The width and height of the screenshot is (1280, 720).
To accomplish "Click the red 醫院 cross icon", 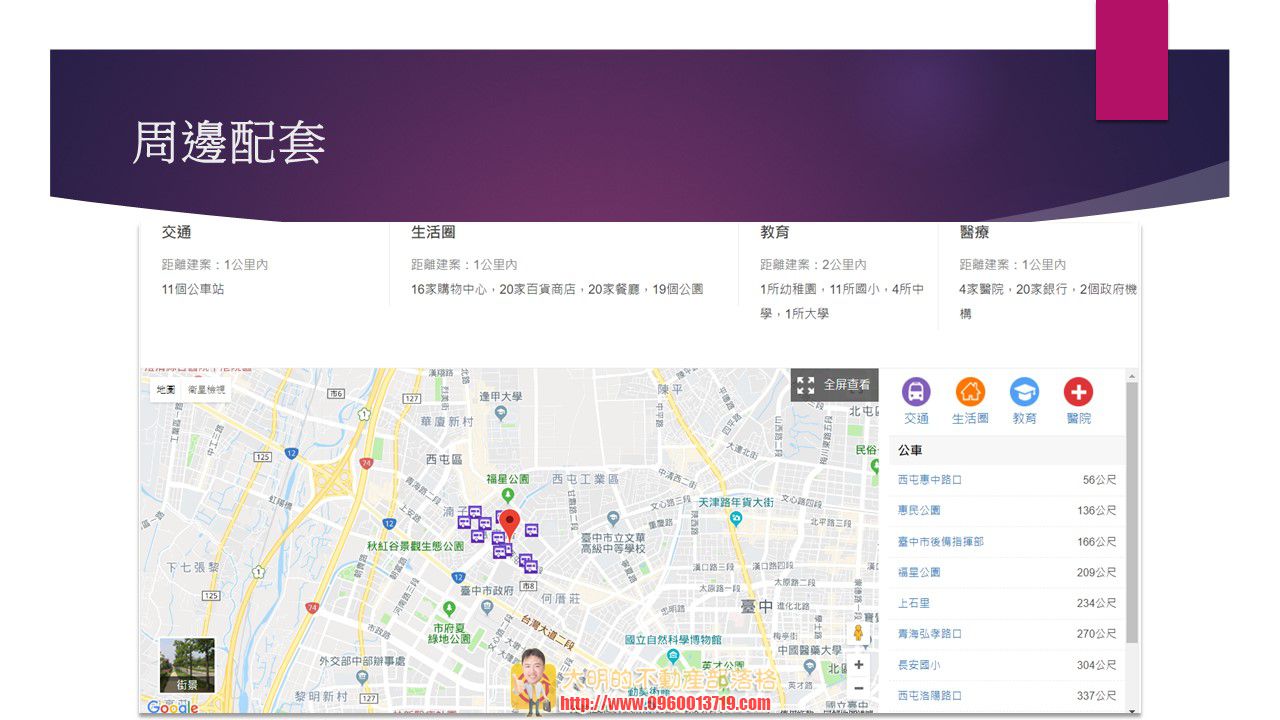I will [1078, 392].
